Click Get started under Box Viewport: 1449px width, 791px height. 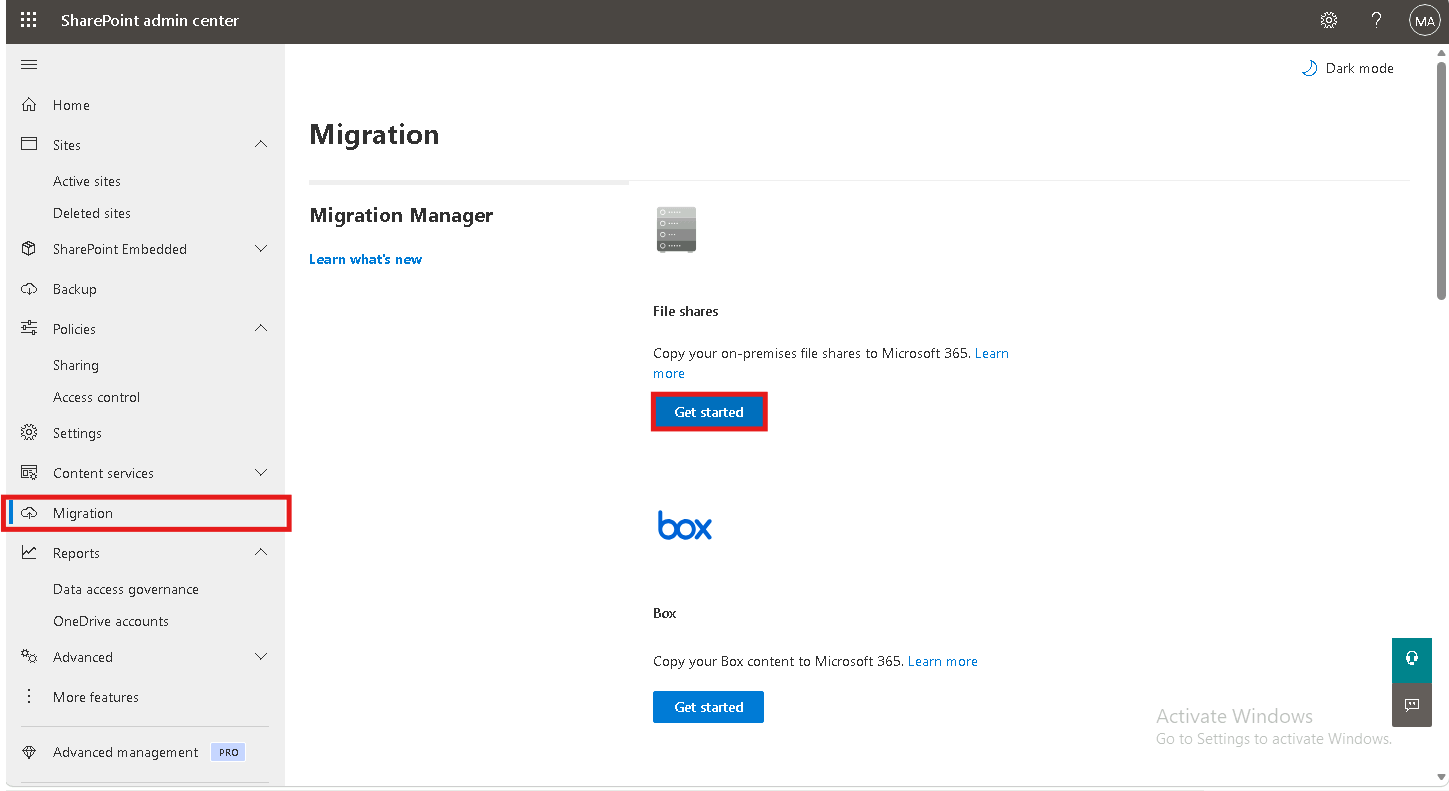pyautogui.click(x=708, y=707)
